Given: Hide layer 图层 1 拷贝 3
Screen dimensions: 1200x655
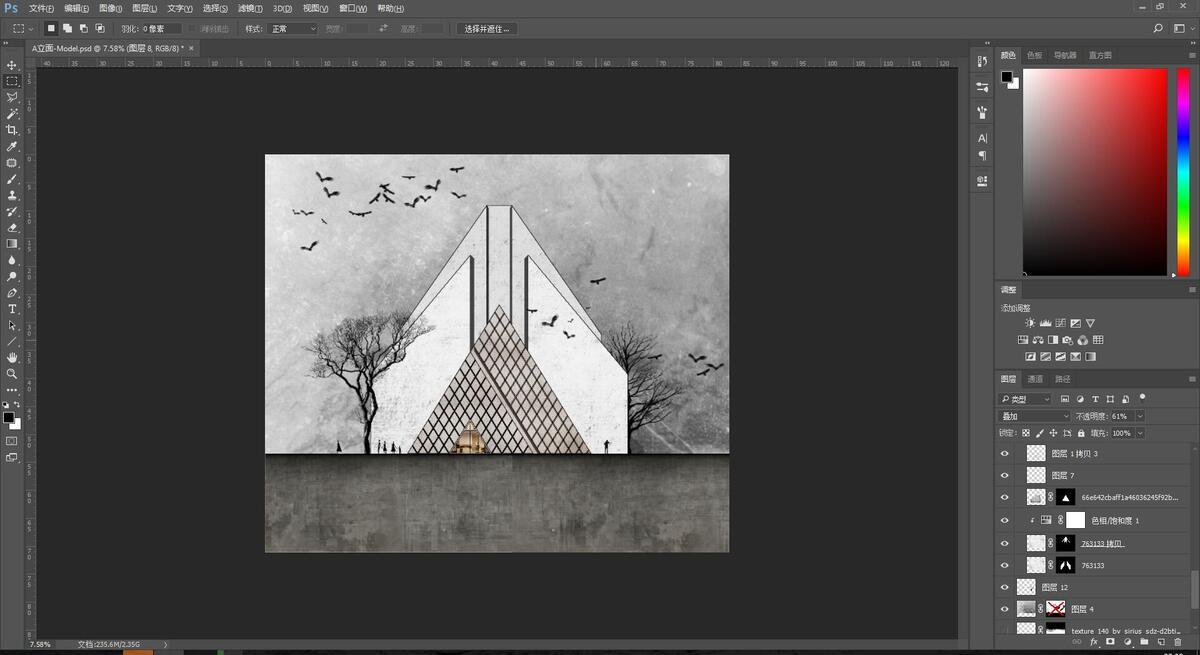Looking at the screenshot, I should pyautogui.click(x=1006, y=453).
